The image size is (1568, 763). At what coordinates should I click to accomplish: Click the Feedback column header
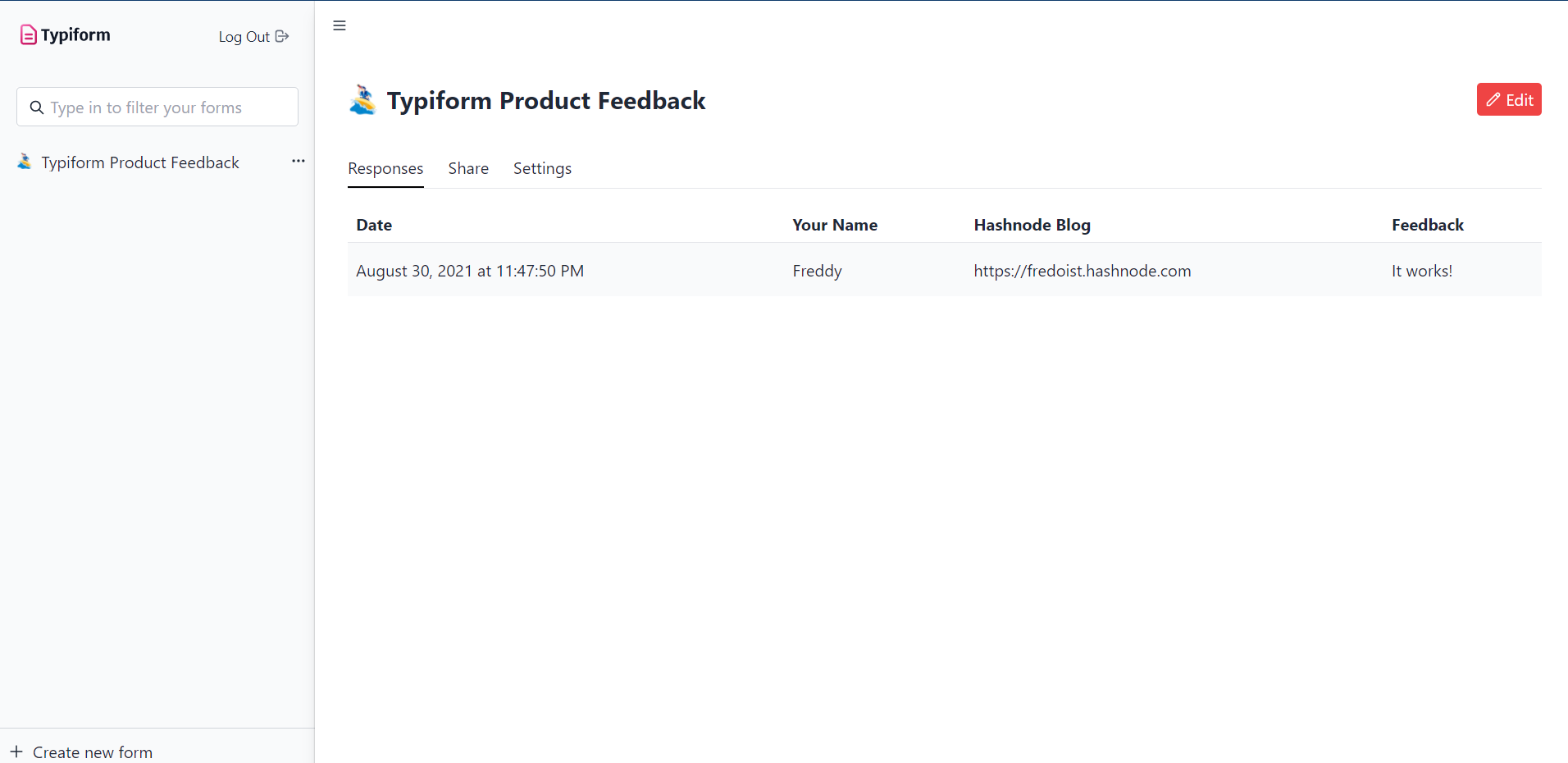click(1427, 225)
